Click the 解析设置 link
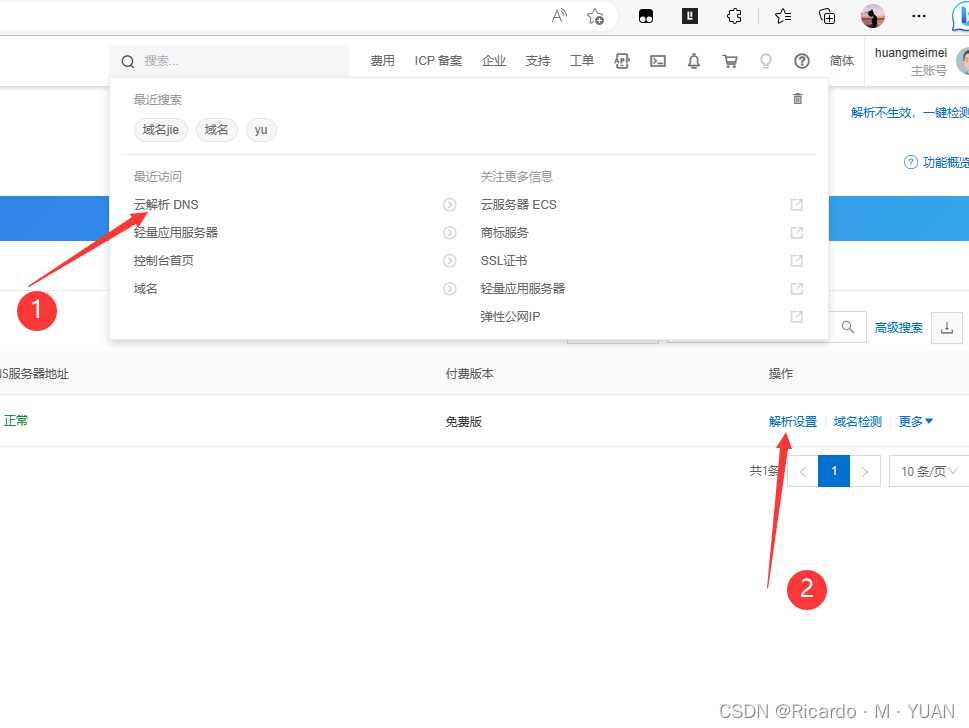Image resolution: width=969 pixels, height=728 pixels. coord(792,421)
